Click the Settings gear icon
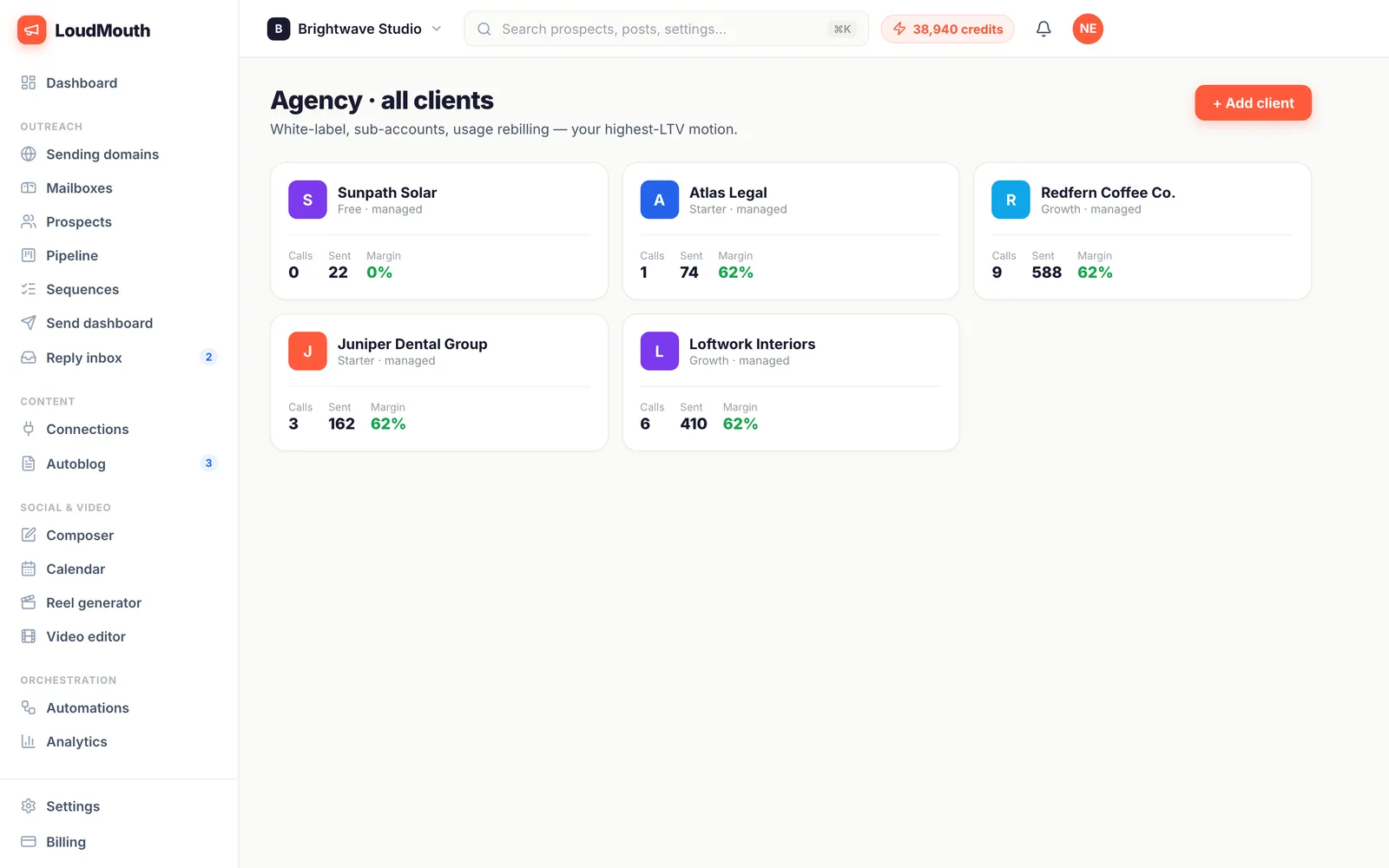This screenshot has width=1389, height=868. click(x=29, y=806)
